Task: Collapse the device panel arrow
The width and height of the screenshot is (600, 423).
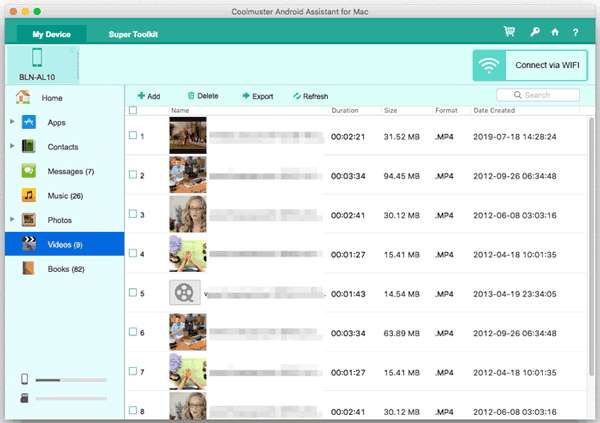Action: click(71, 51)
